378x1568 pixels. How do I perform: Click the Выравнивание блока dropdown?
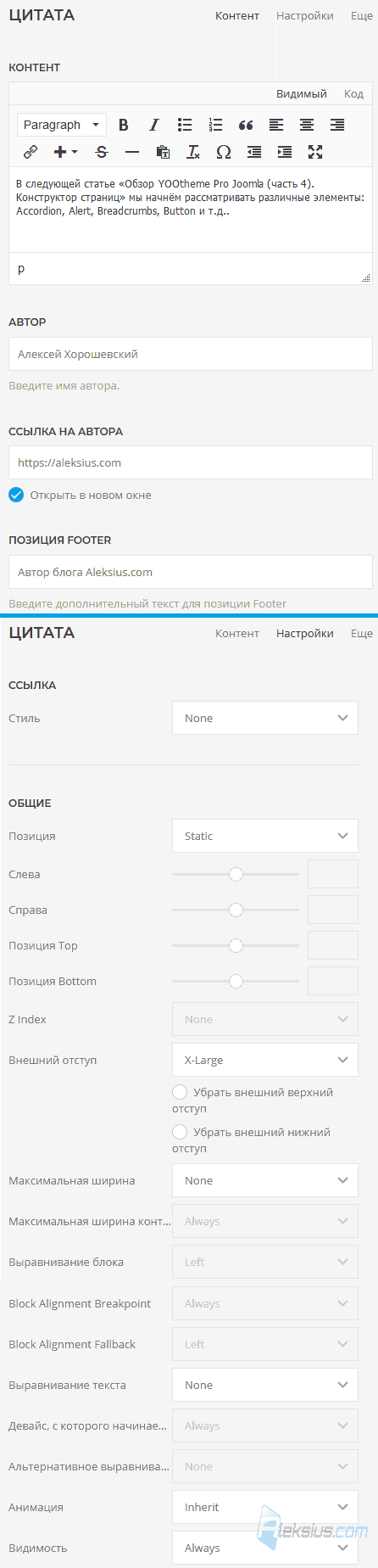click(265, 1262)
